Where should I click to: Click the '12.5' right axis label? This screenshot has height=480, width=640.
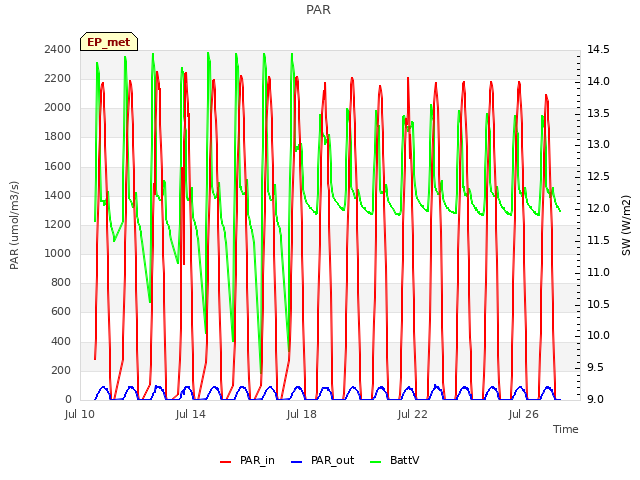[x=598, y=176]
